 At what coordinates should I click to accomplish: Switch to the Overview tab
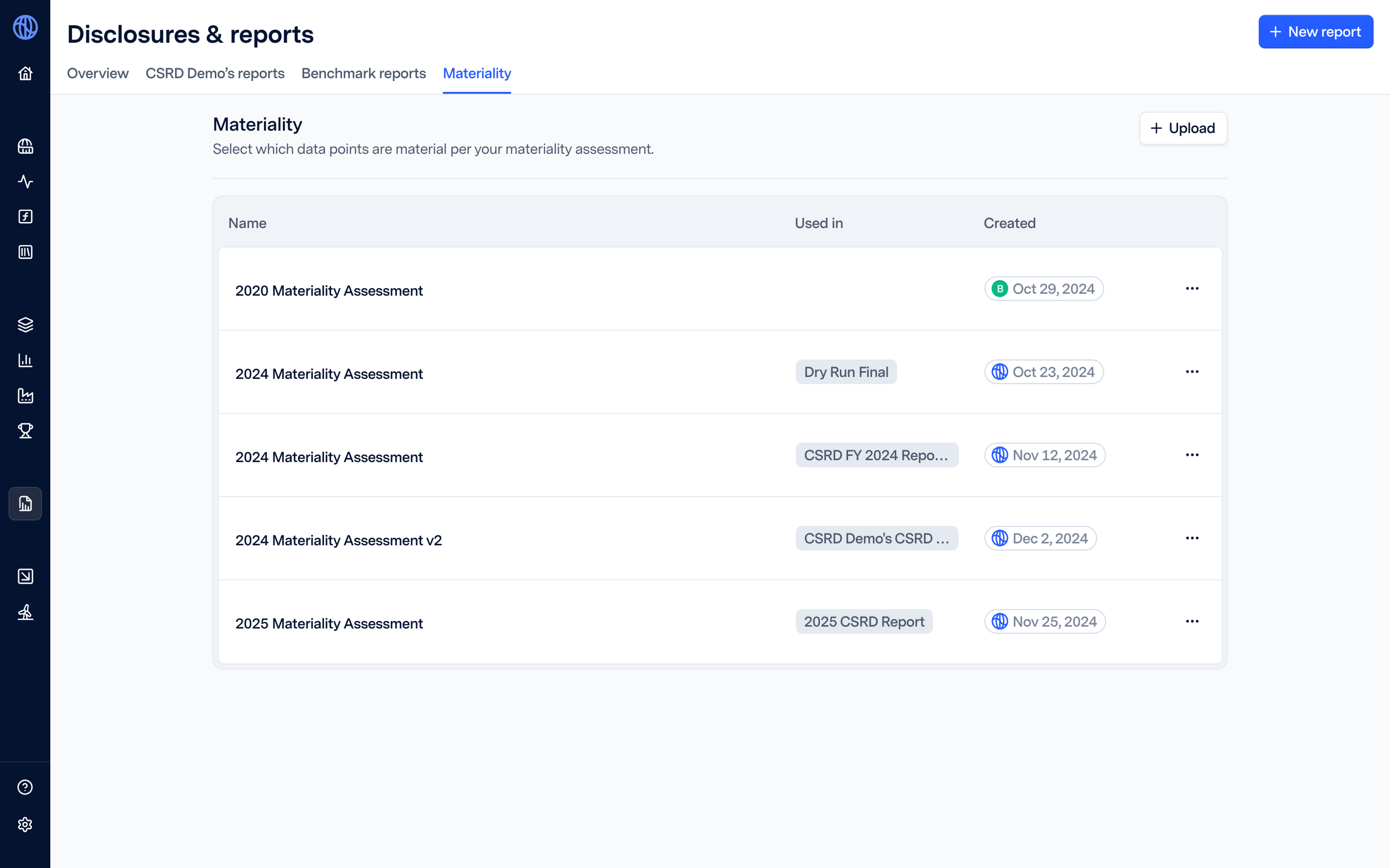[98, 73]
